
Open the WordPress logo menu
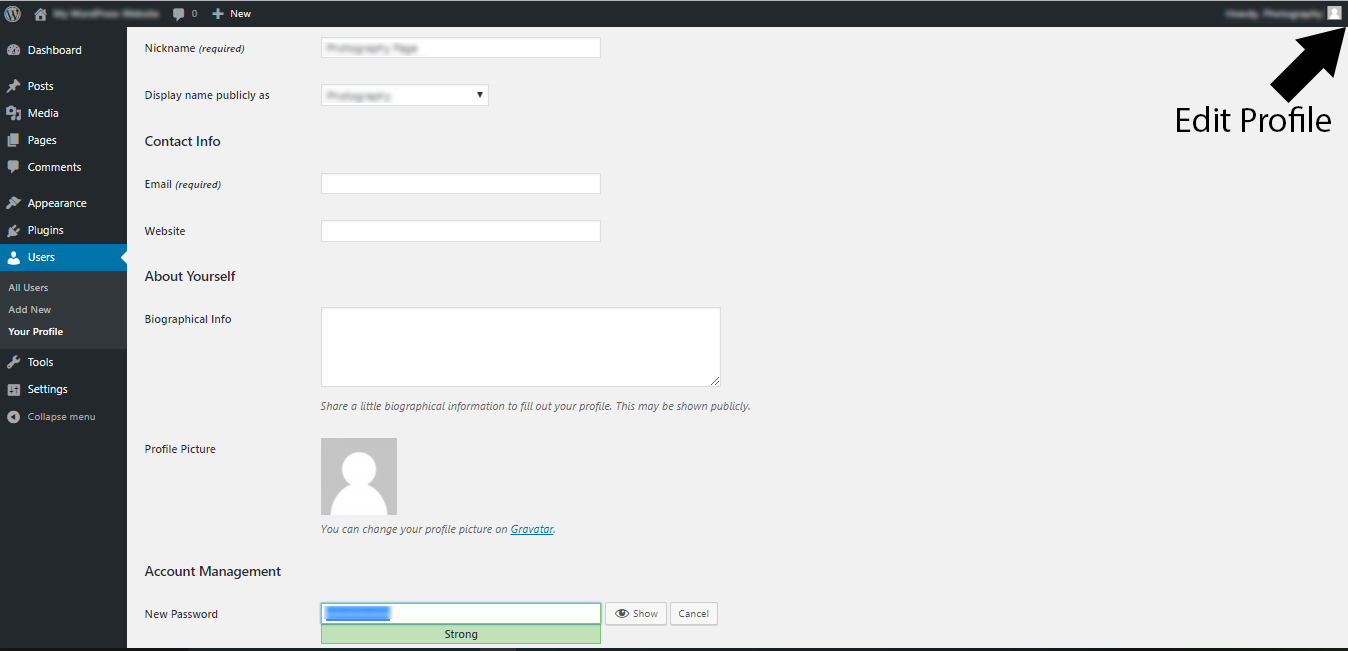coord(13,14)
